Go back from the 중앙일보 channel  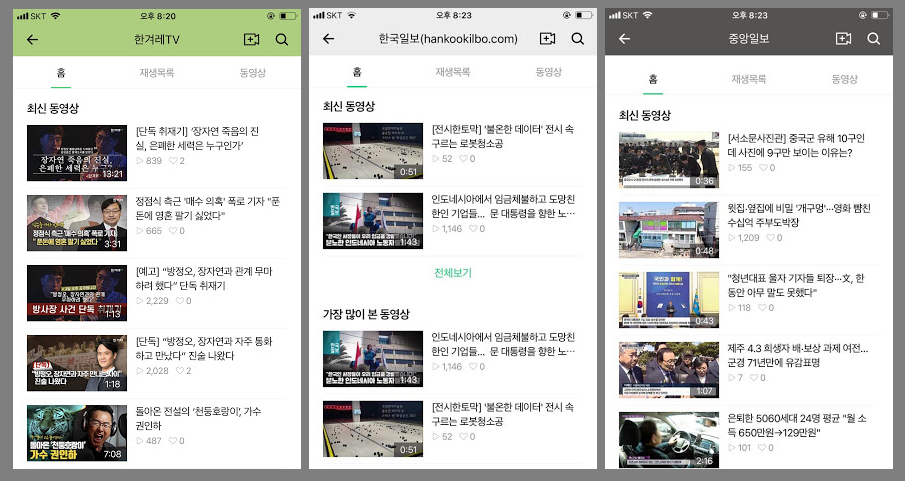tap(624, 39)
